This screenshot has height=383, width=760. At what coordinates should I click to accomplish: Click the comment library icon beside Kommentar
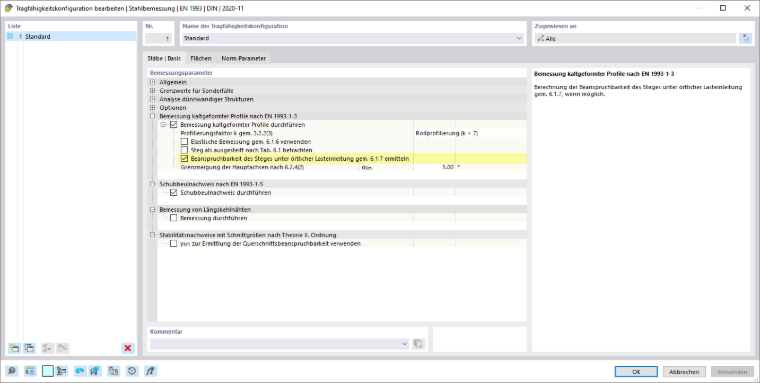(418, 344)
